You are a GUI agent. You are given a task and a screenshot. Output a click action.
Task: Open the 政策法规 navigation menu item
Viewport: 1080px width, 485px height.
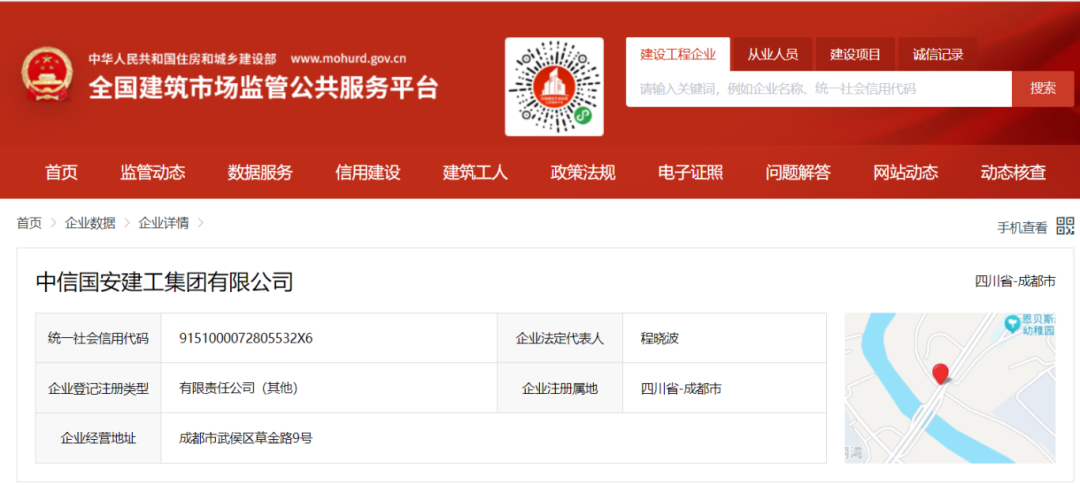583,172
